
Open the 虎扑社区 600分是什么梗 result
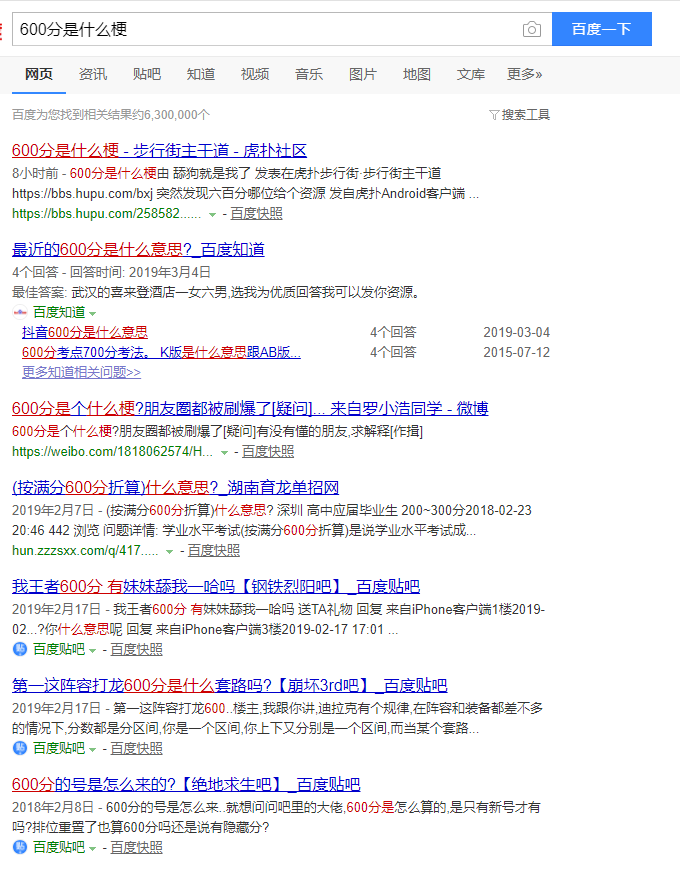point(159,150)
